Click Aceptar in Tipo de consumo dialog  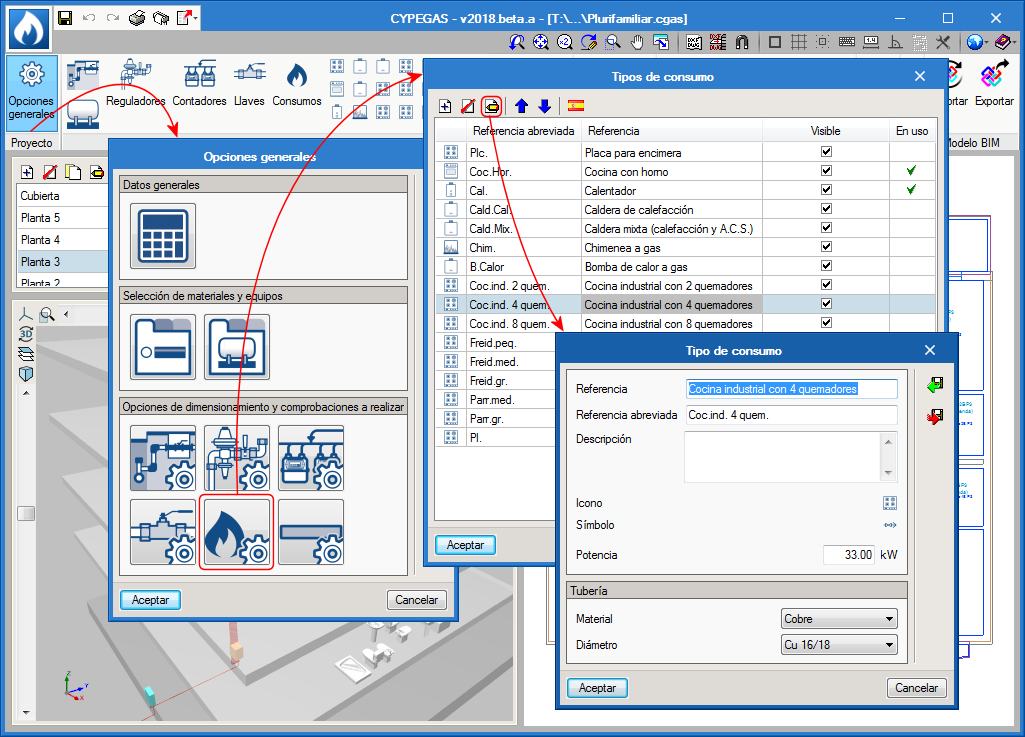597,688
